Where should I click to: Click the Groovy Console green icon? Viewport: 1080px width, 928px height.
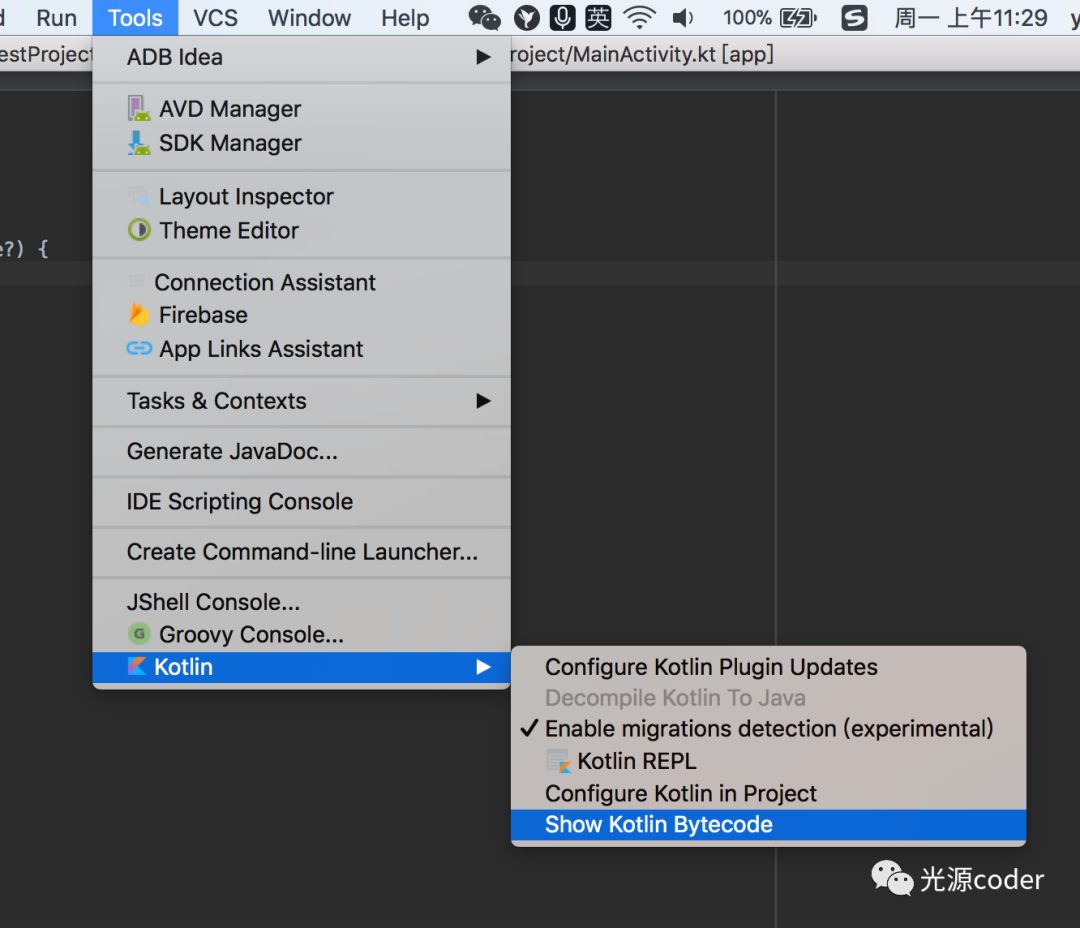(138, 633)
